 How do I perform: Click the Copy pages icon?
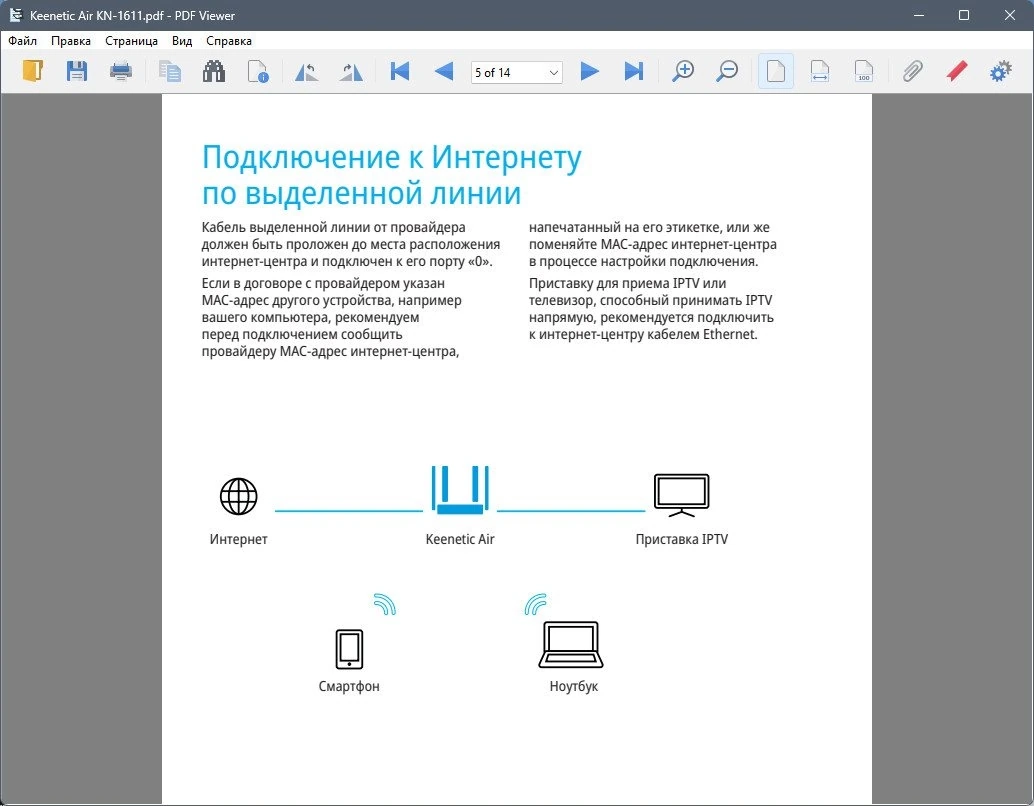pos(169,71)
